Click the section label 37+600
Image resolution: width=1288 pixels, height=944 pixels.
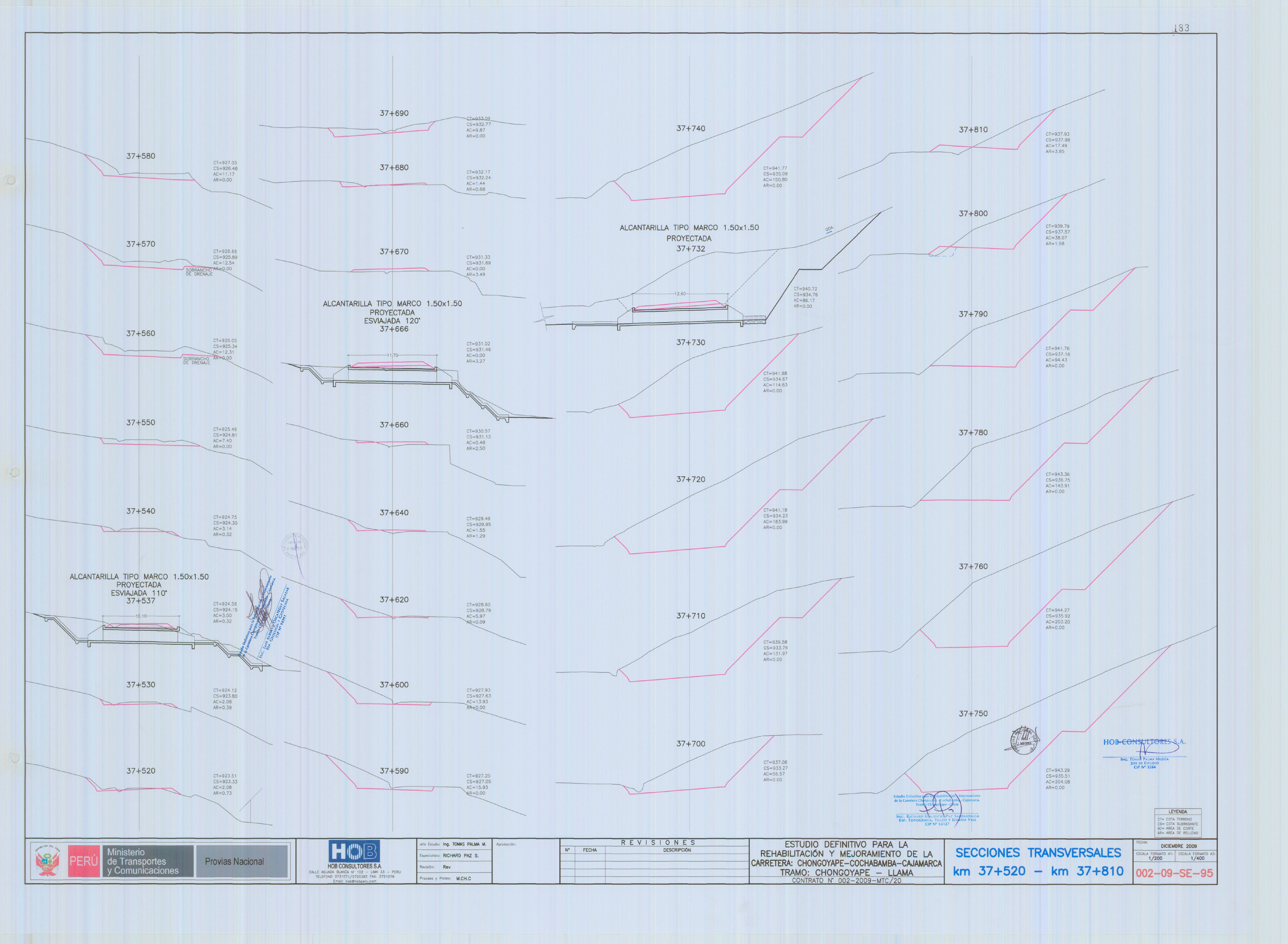[394, 685]
